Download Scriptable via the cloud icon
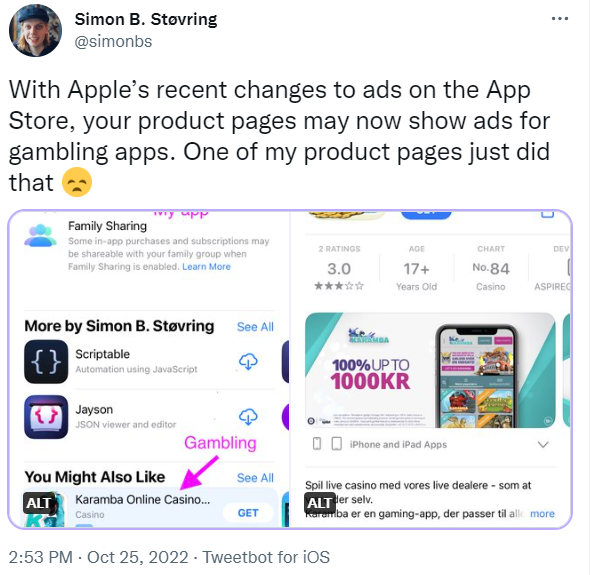The image size is (598, 575). [248, 361]
